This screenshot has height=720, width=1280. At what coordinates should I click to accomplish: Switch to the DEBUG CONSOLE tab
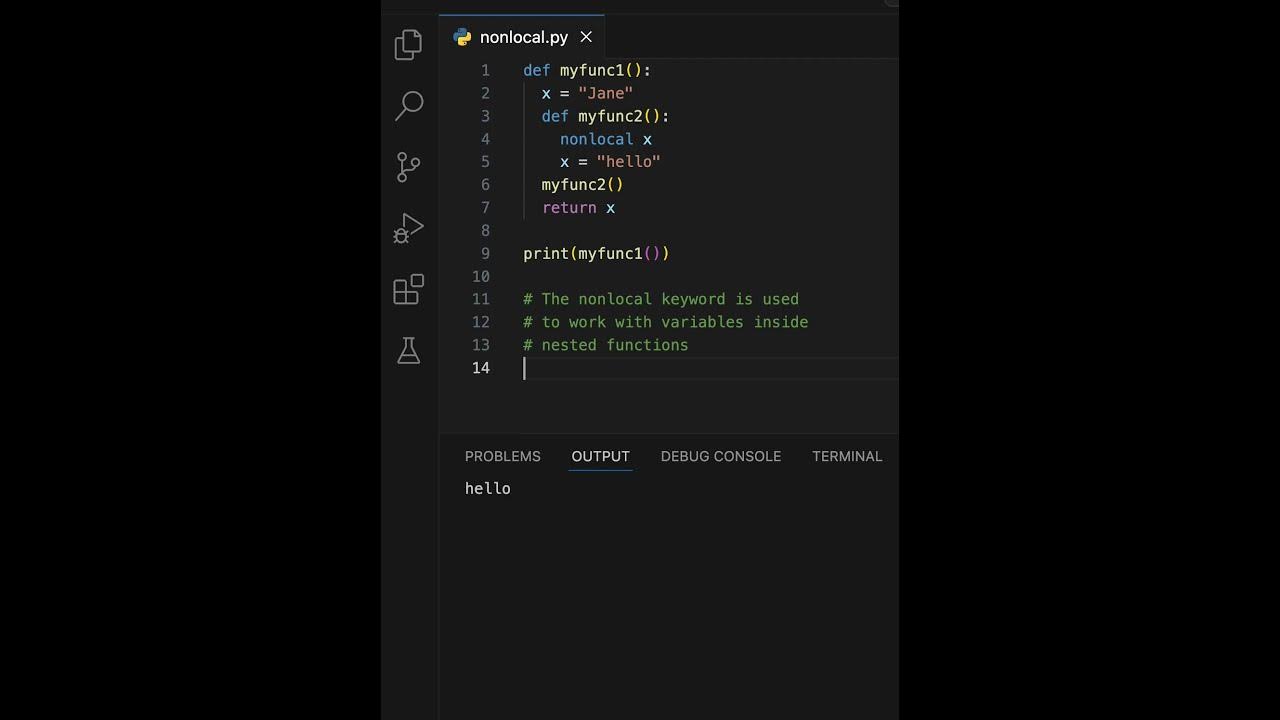pyautogui.click(x=720, y=456)
